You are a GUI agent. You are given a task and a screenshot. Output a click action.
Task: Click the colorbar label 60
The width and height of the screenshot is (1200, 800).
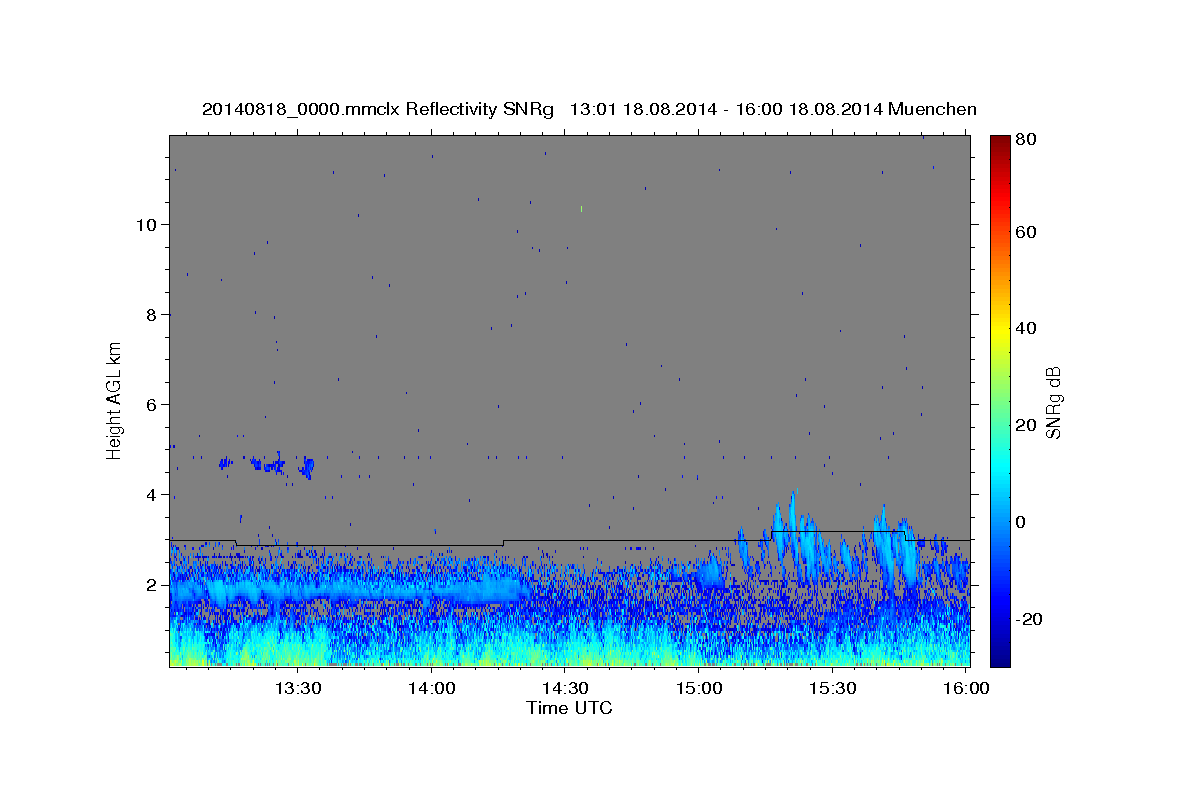[x=1027, y=232]
